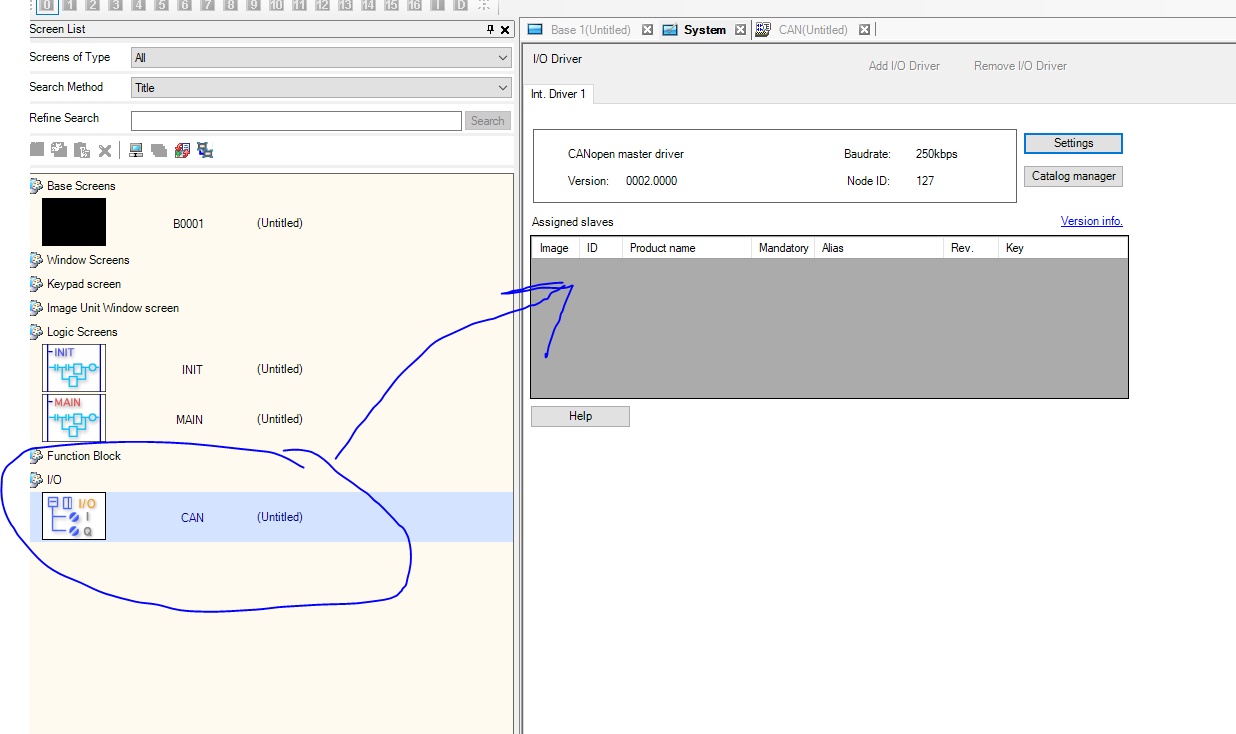This screenshot has width=1236, height=734.
Task: Click the blue linked-screens icon in toolbar
Action: (x=205, y=151)
